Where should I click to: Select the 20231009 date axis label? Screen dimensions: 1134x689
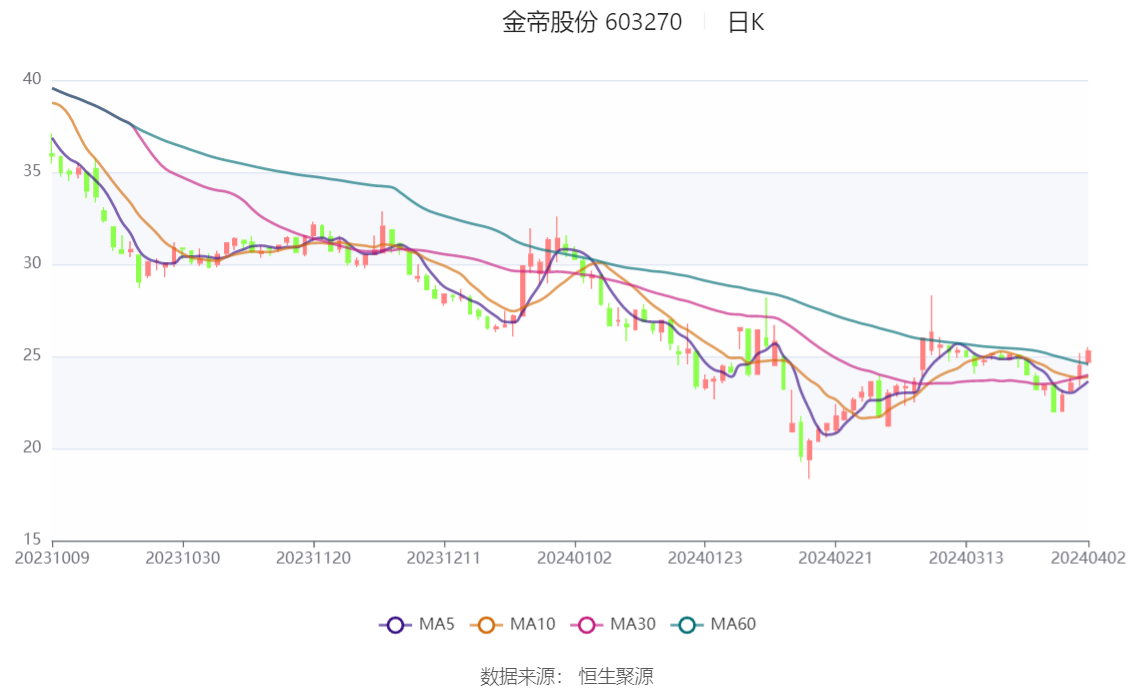pyautogui.click(x=52, y=558)
